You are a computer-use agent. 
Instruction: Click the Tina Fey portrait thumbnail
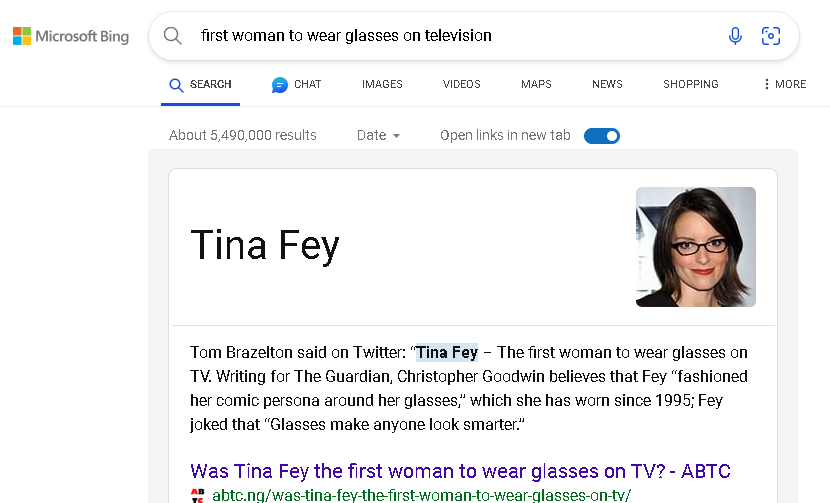(x=695, y=246)
